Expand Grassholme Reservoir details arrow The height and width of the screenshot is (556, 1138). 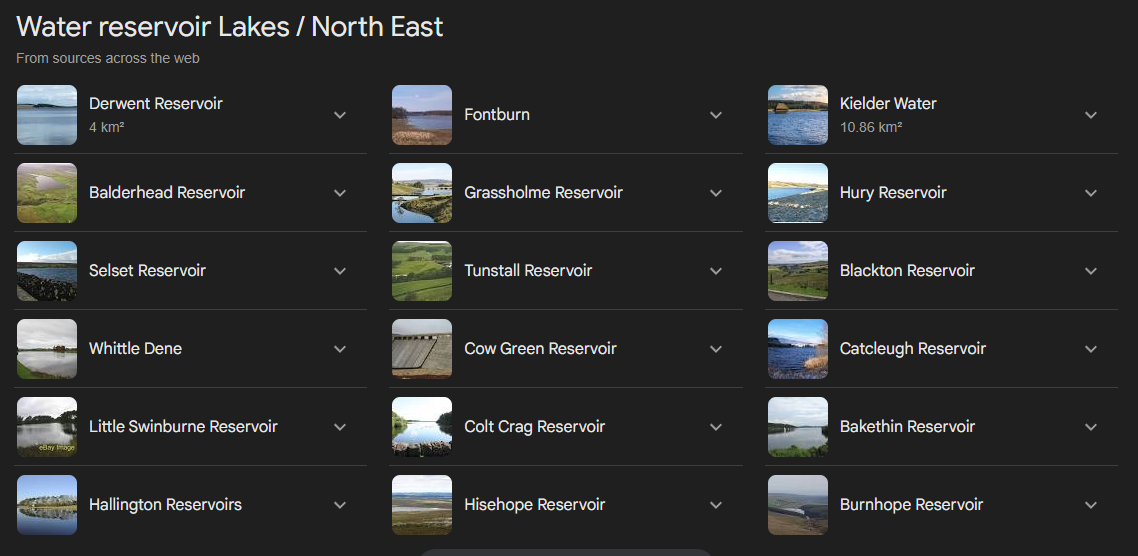point(716,193)
